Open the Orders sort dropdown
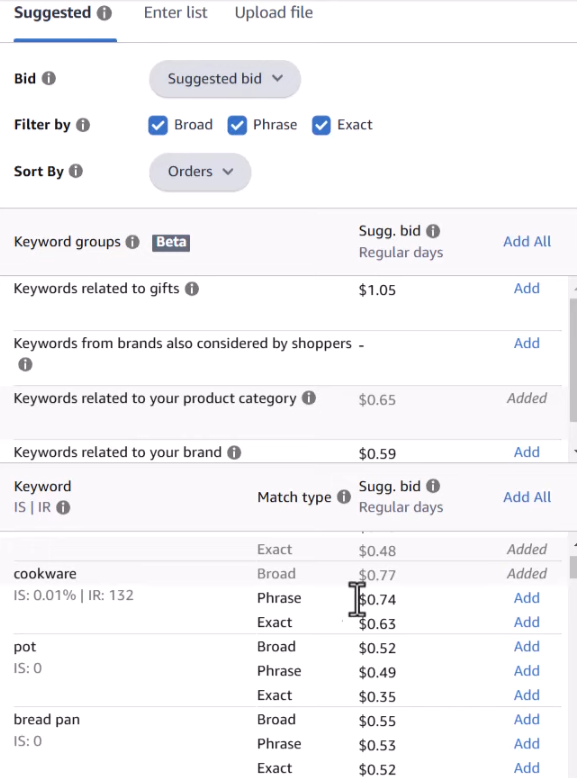The image size is (577, 778). [200, 171]
